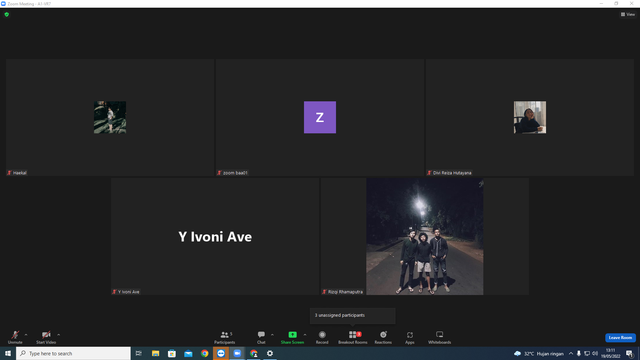
Task: Open the View layout menu
Action: 628,14
